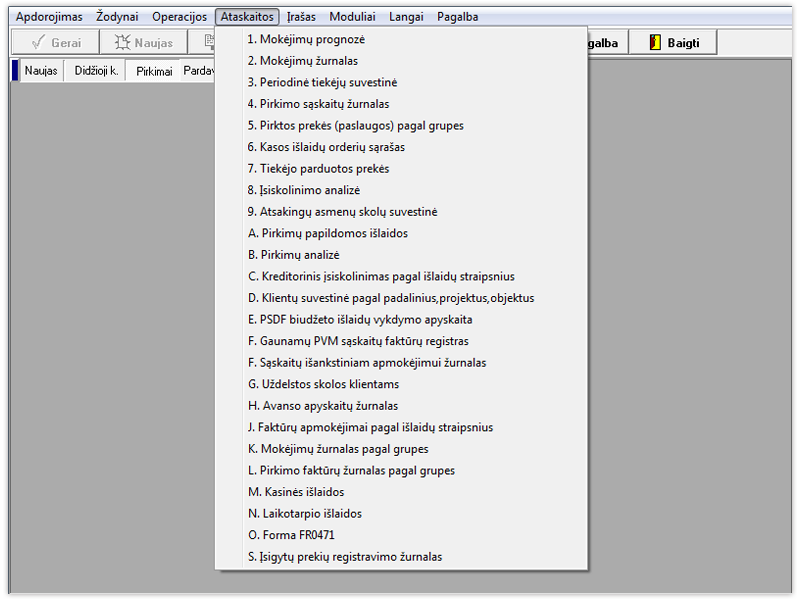The width and height of the screenshot is (800, 600).
Task: Close the open Ataskaitos menu
Action: pyautogui.click(x=247, y=17)
